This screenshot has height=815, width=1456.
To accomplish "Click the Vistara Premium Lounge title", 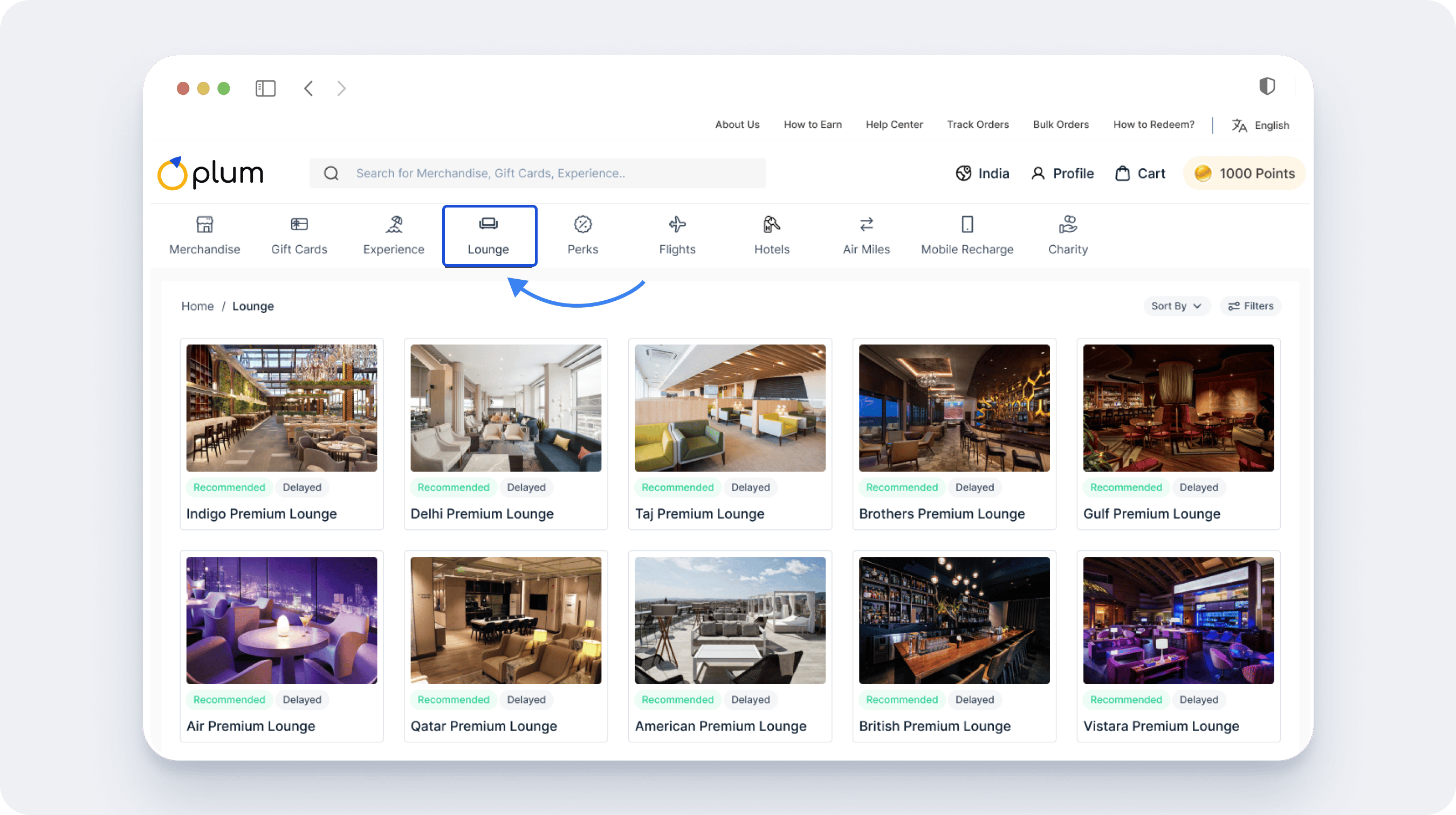I will point(1161,726).
